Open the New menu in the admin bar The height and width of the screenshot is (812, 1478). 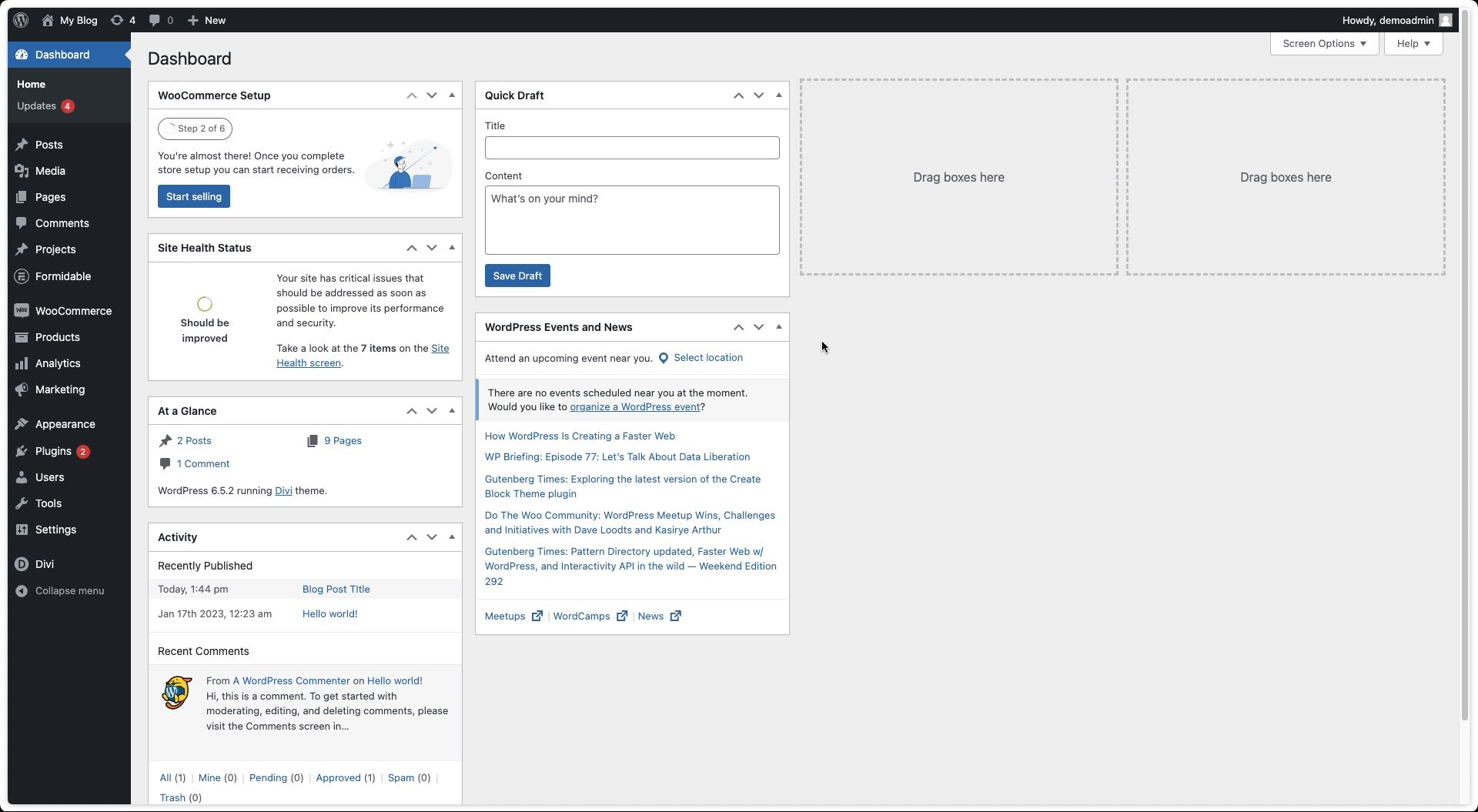206,20
